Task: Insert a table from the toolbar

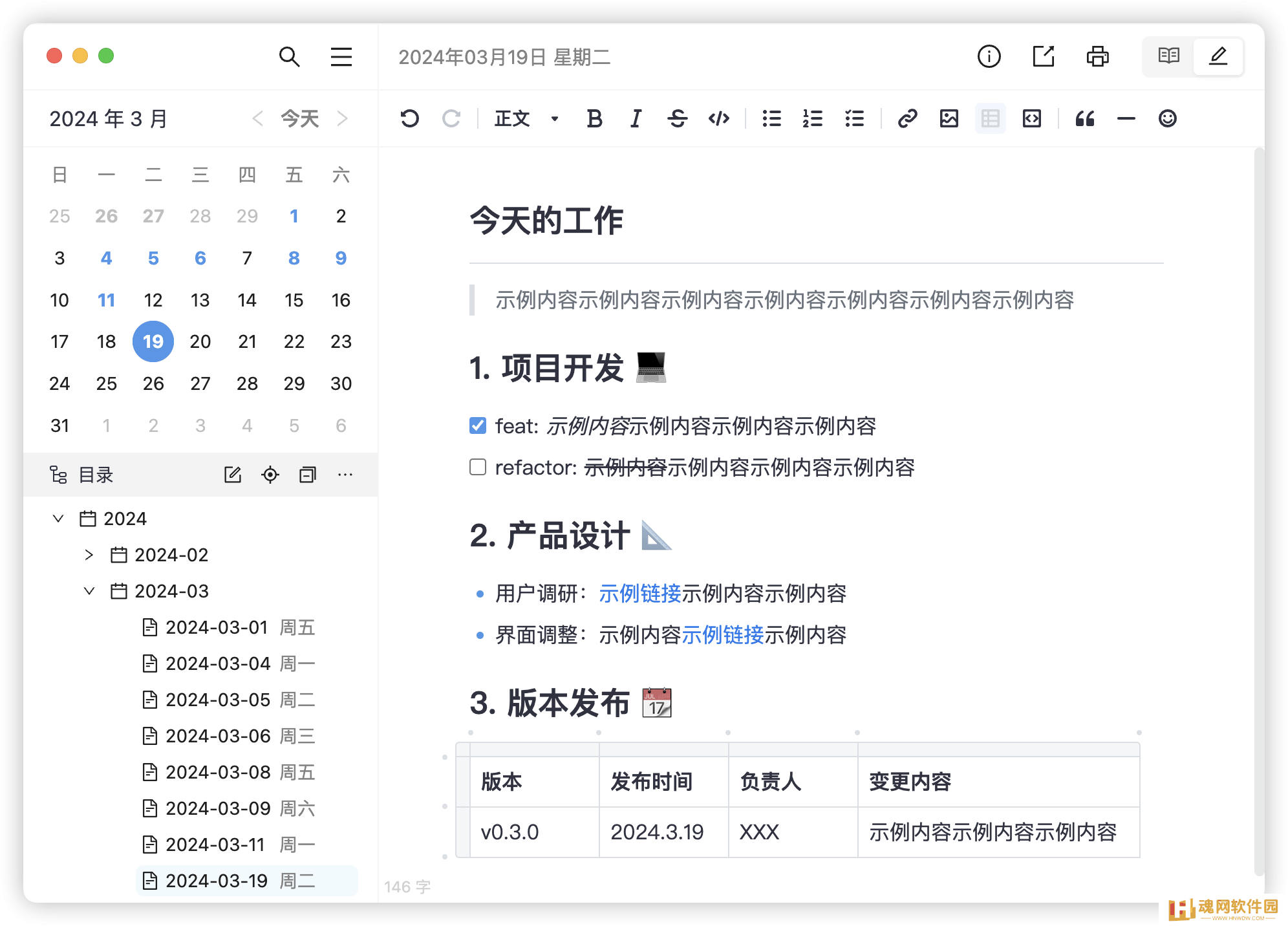Action: tap(990, 118)
